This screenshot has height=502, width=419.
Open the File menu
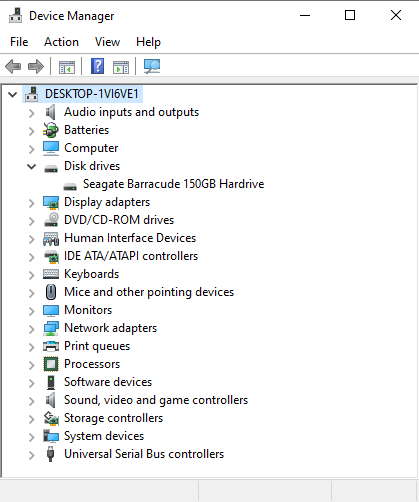[x=19, y=42]
